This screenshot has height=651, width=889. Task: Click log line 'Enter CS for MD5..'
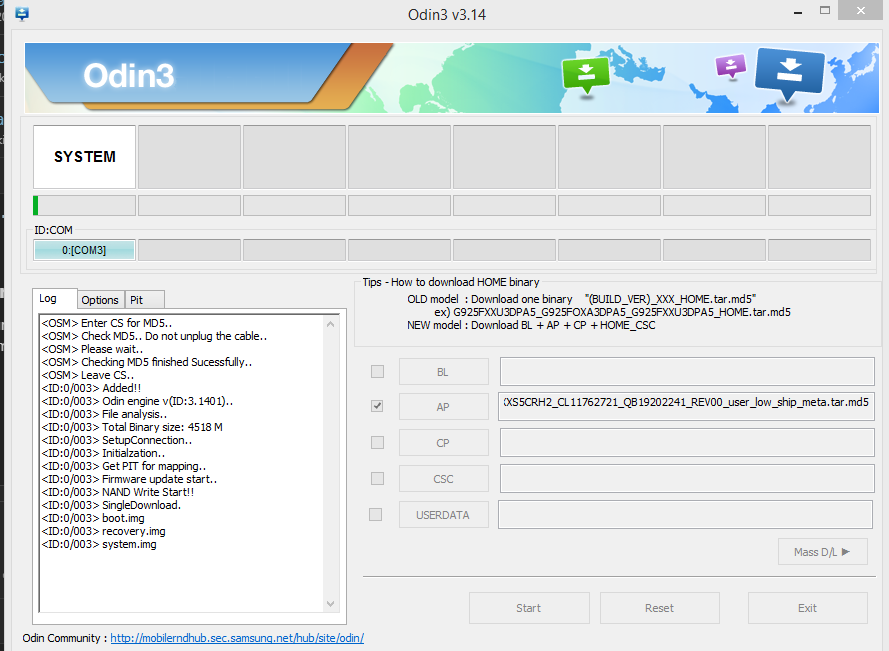pyautogui.click(x=107, y=323)
